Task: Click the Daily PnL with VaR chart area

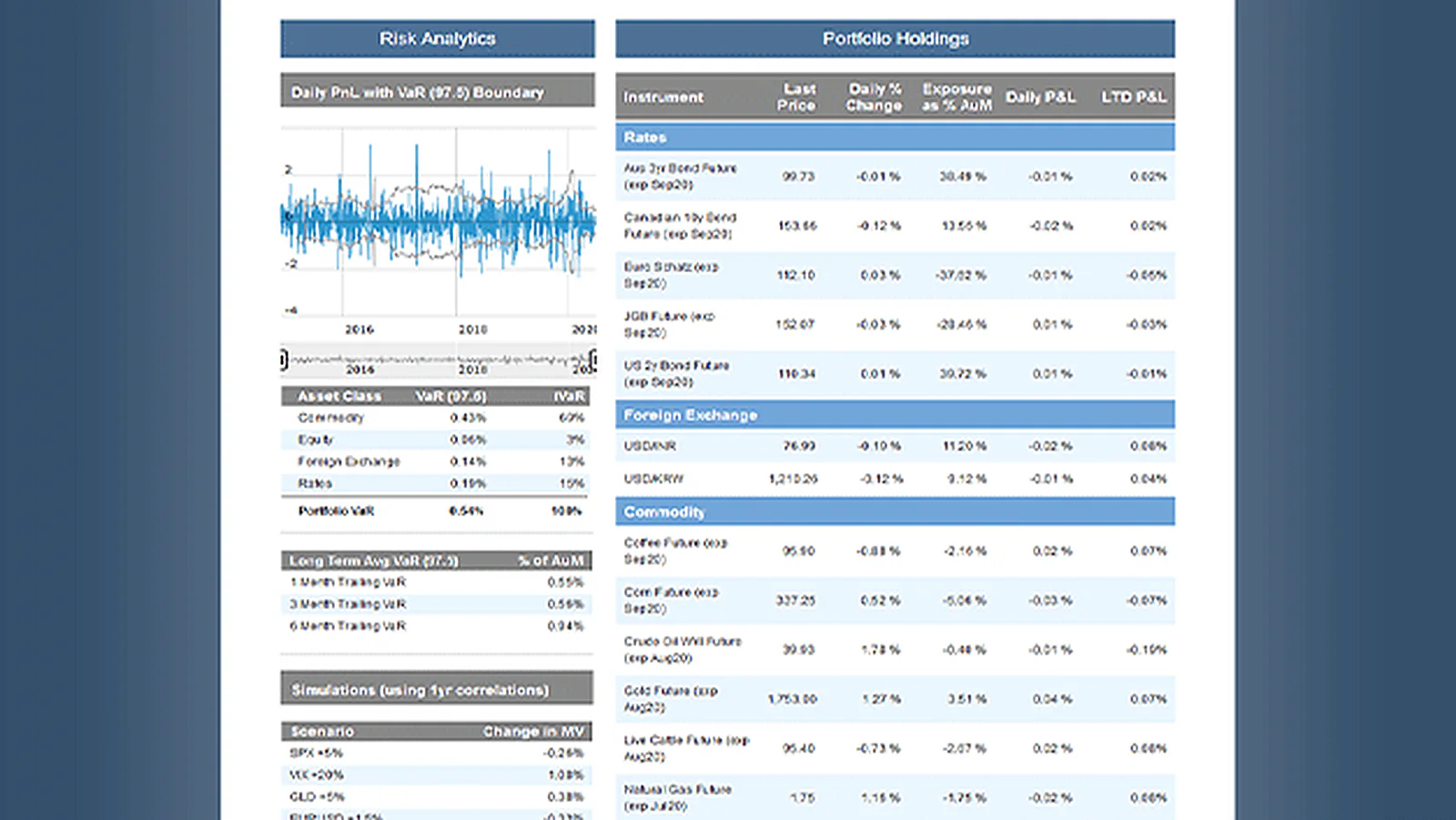Action: click(438, 224)
